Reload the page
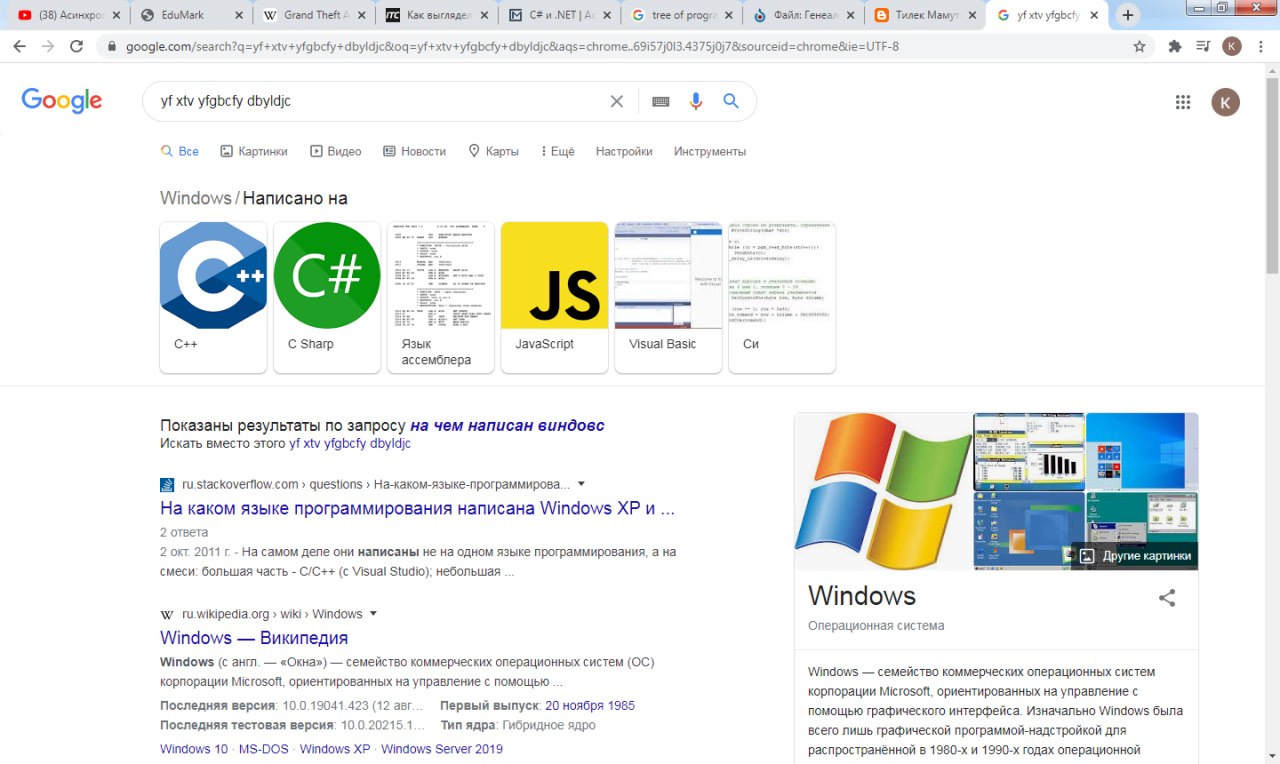 77,46
